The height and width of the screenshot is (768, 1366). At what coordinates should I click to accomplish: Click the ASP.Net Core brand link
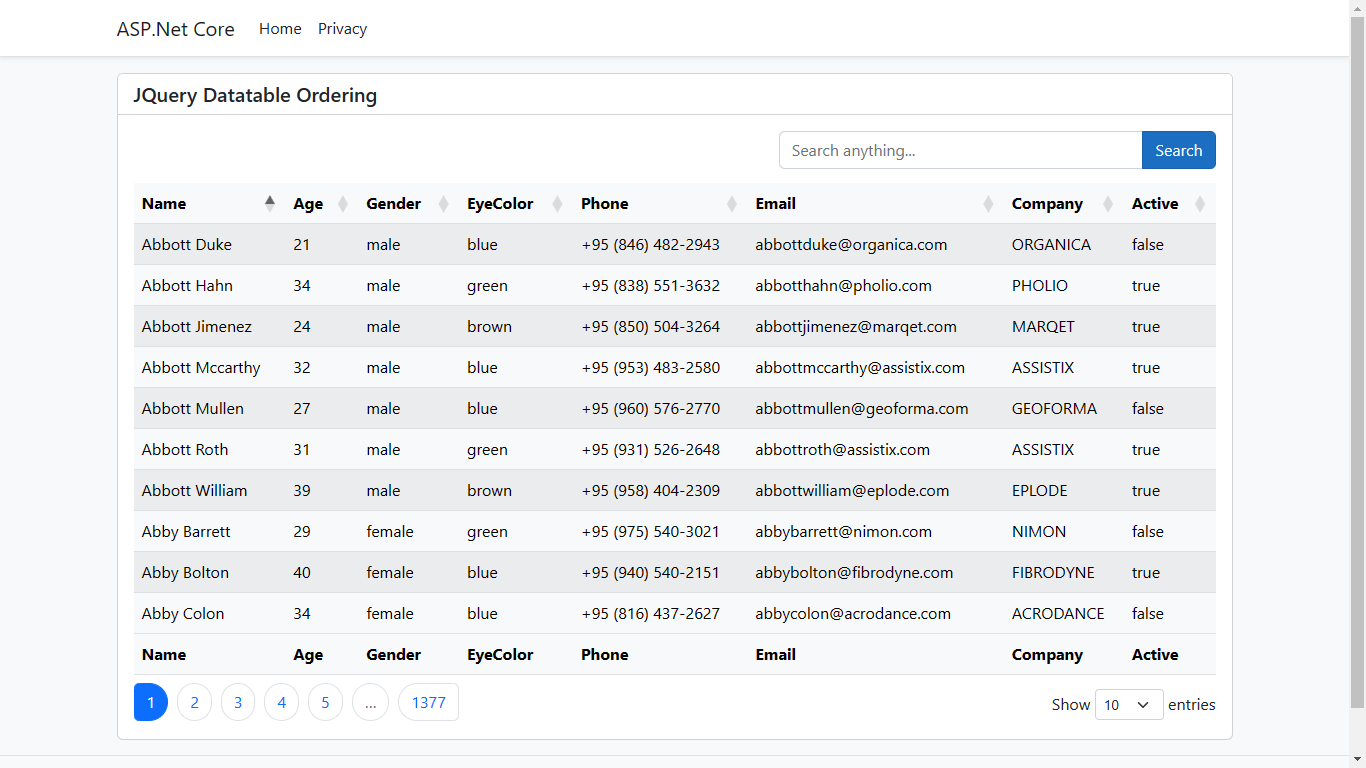point(176,29)
